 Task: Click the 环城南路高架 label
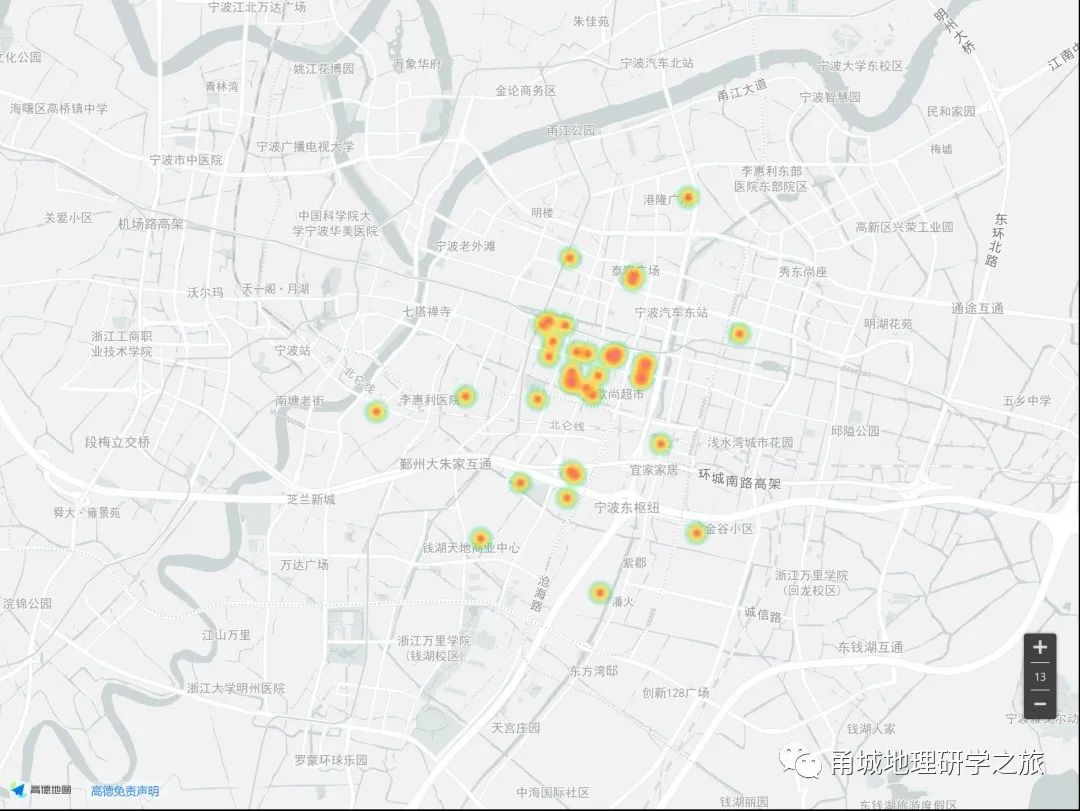tap(740, 480)
